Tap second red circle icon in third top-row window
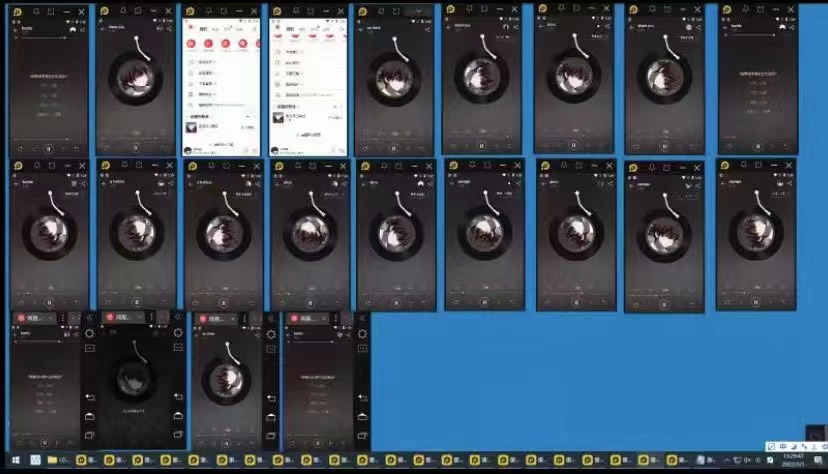 click(209, 44)
